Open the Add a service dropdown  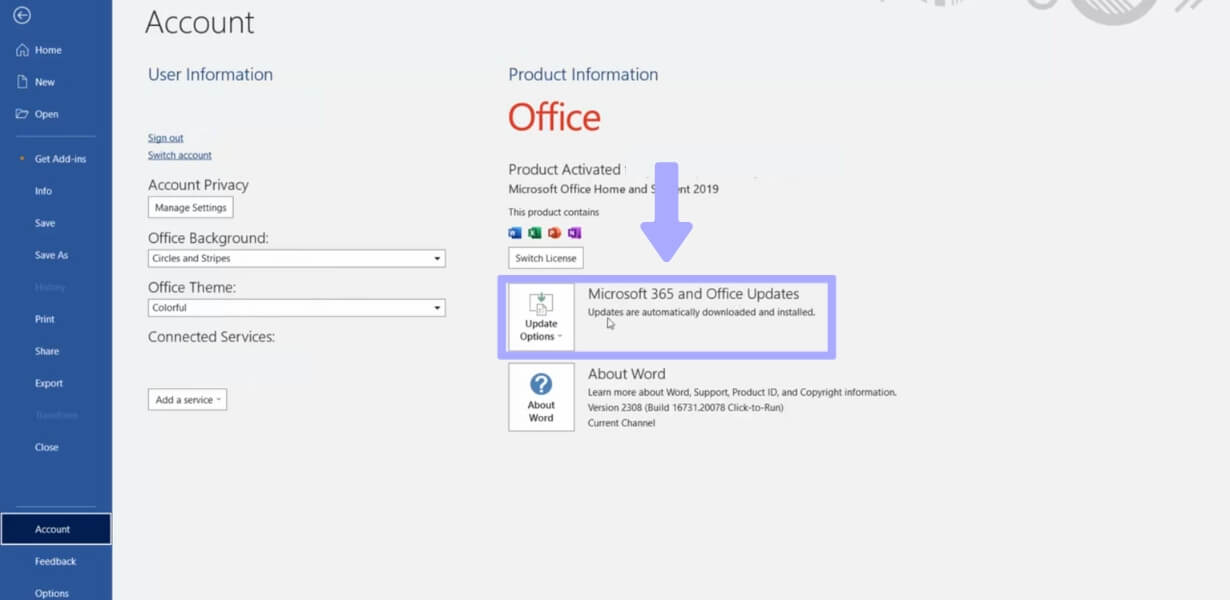click(x=188, y=400)
